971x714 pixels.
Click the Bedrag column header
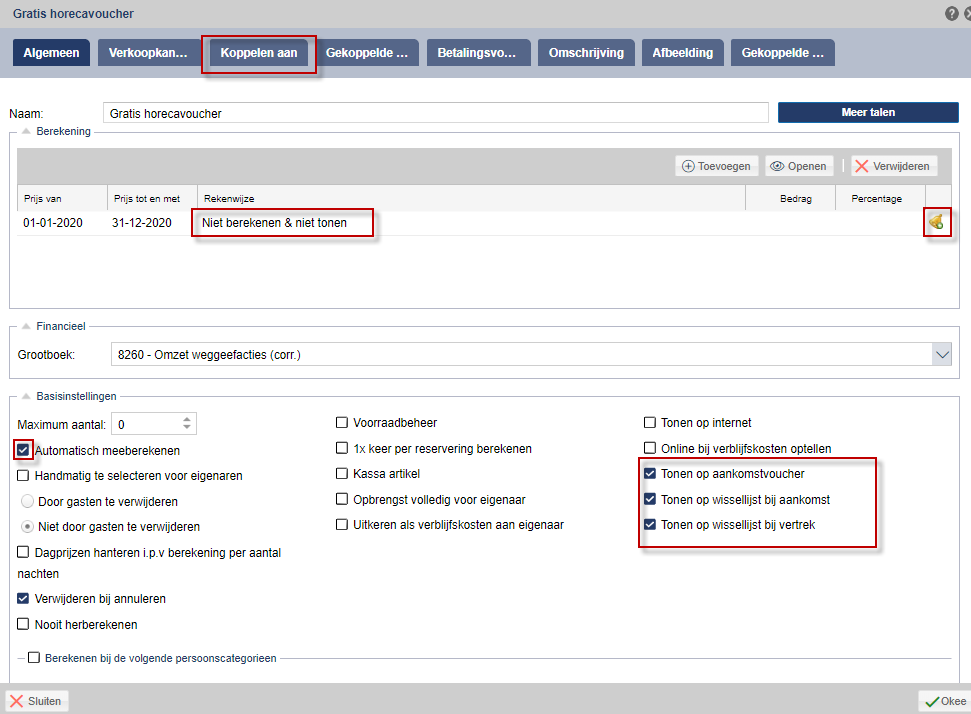coord(790,198)
